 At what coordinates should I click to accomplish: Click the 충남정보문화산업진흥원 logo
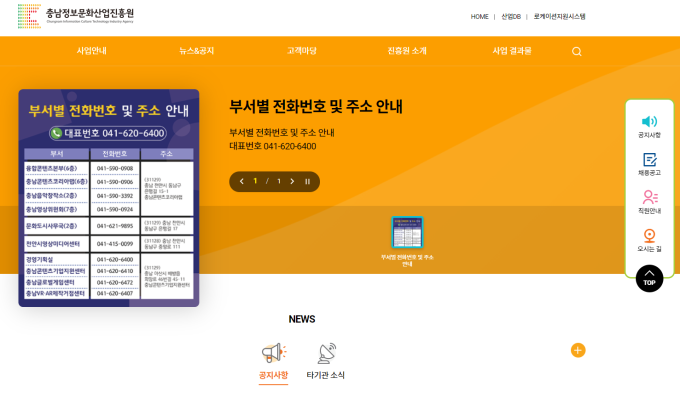(x=76, y=16)
